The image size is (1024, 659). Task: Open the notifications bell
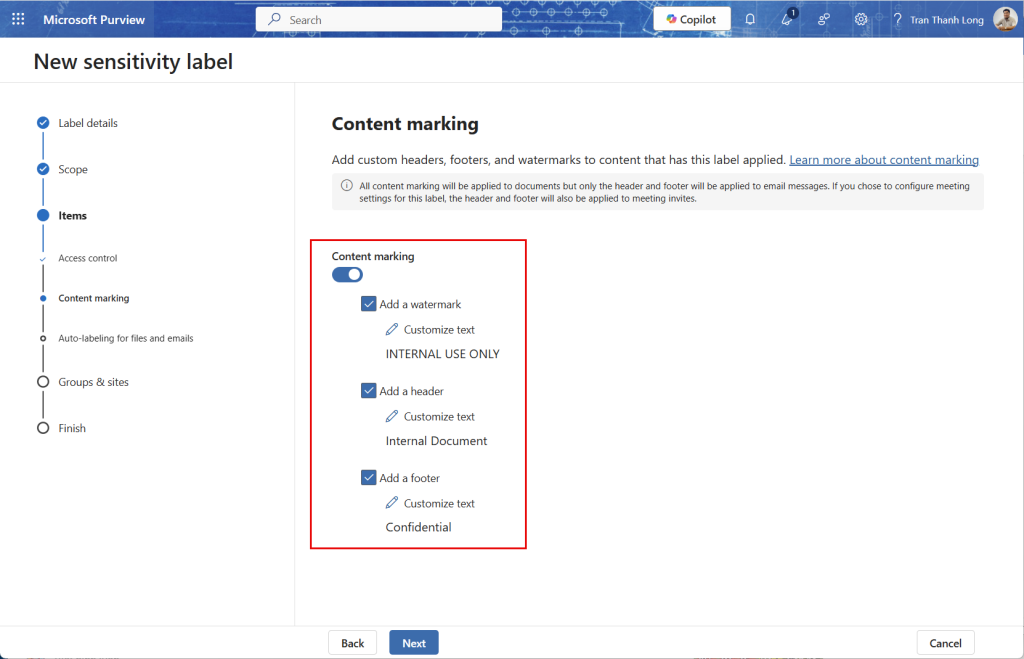[750, 19]
